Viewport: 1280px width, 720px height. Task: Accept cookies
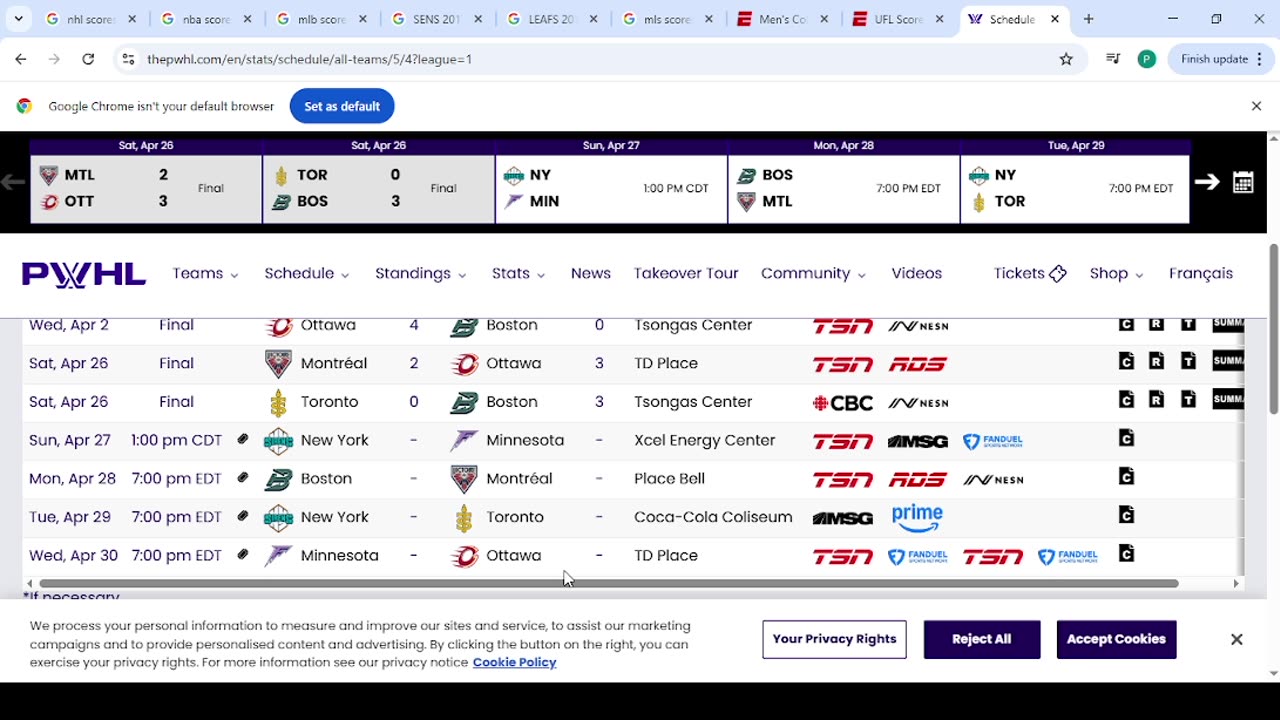[x=1116, y=639]
